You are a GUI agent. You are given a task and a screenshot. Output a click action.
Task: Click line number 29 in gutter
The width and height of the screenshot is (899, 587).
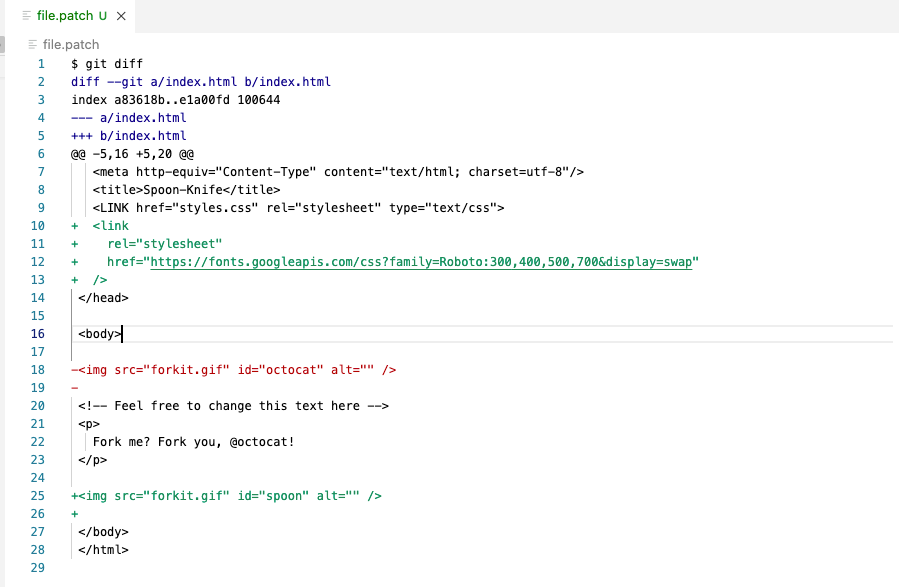point(38,568)
